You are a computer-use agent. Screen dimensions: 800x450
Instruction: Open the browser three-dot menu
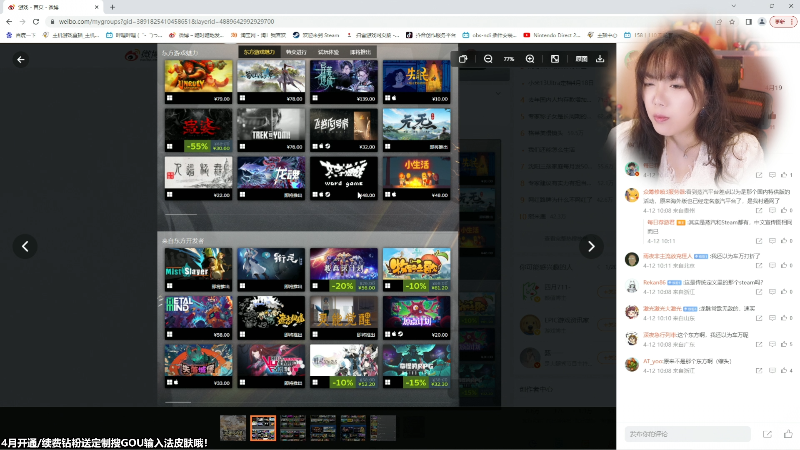(792, 21)
